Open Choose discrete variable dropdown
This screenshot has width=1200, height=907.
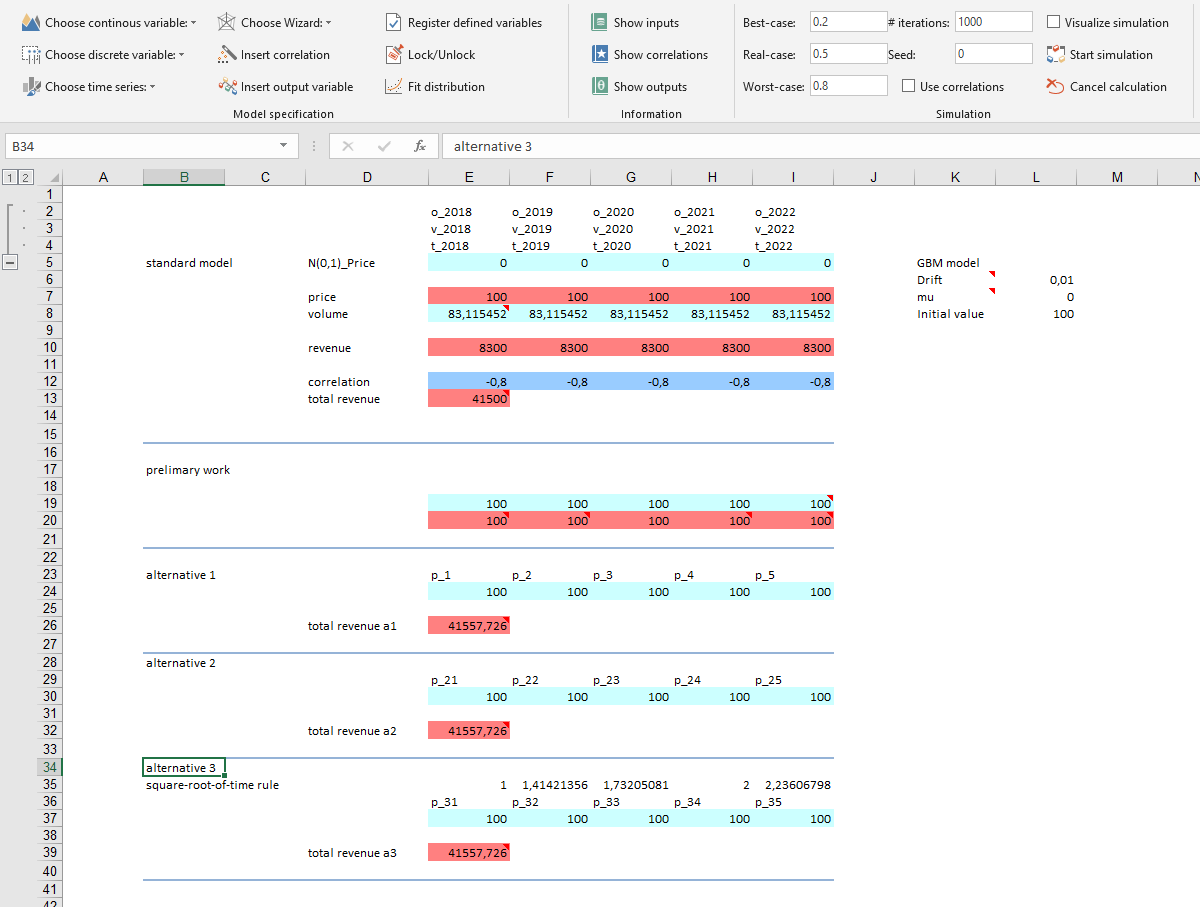[x=181, y=55]
